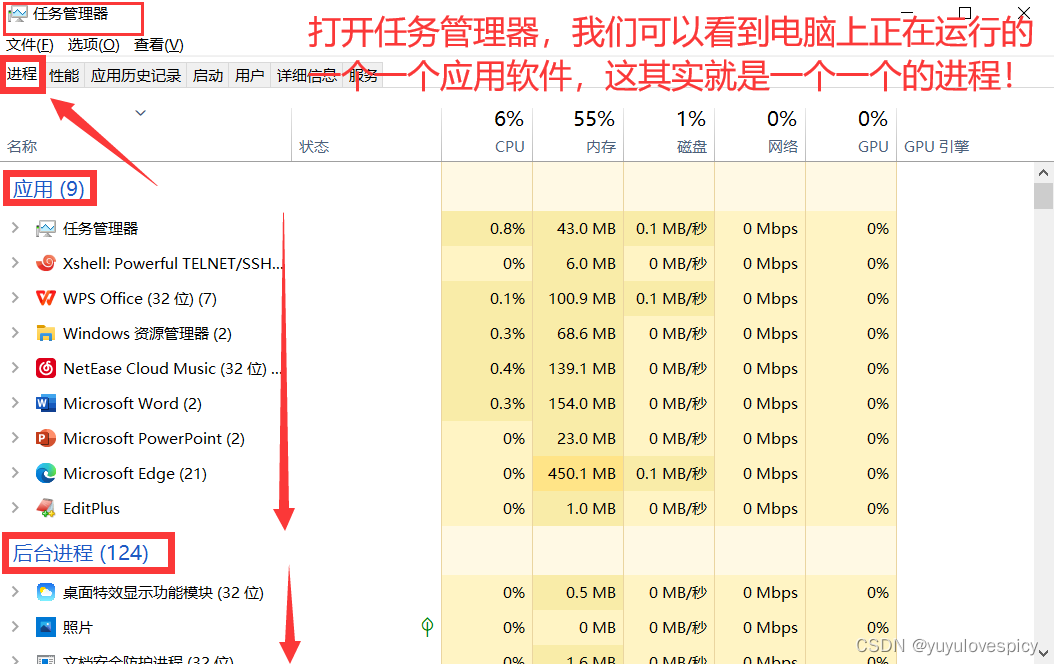Click Microsoft Edge memory value 450.1 MB

582,473
